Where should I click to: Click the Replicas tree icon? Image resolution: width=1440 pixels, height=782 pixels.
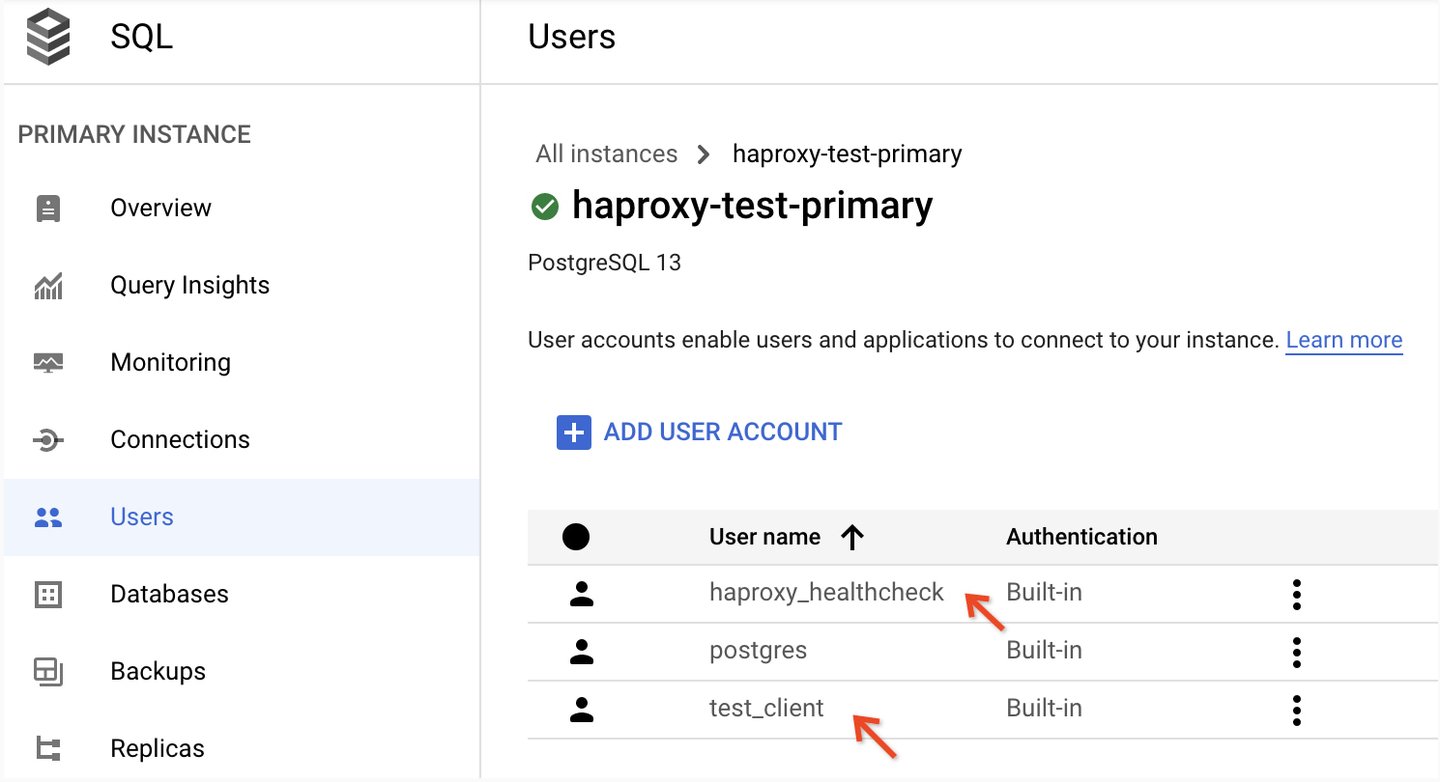click(x=48, y=748)
